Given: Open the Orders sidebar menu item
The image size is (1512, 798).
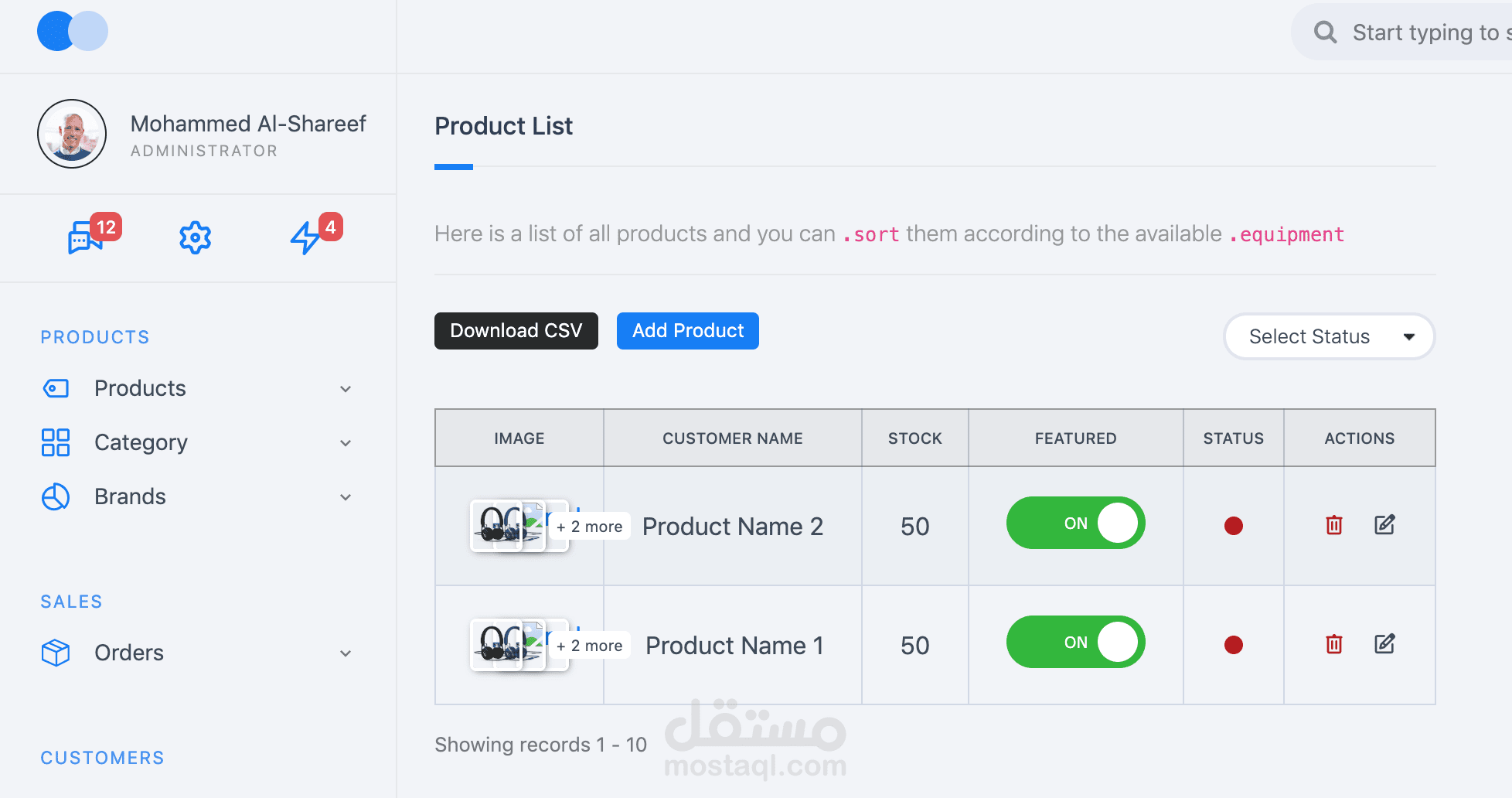Looking at the screenshot, I should [129, 653].
